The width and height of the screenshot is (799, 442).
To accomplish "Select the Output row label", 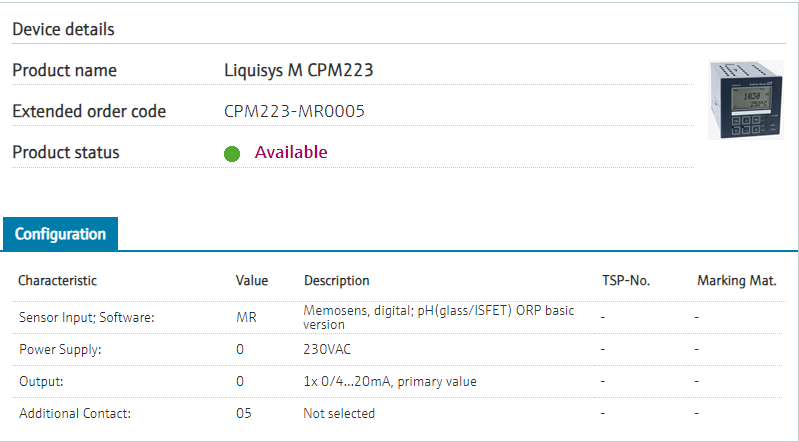I will tap(41, 381).
